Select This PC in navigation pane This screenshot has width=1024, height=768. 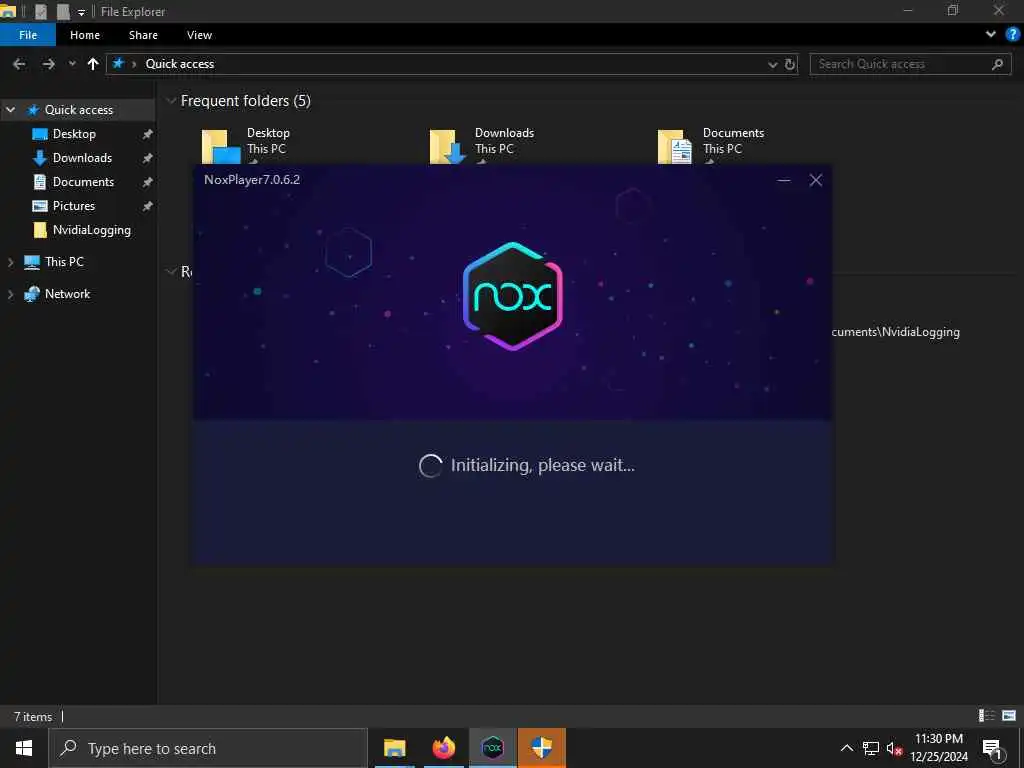point(64,262)
